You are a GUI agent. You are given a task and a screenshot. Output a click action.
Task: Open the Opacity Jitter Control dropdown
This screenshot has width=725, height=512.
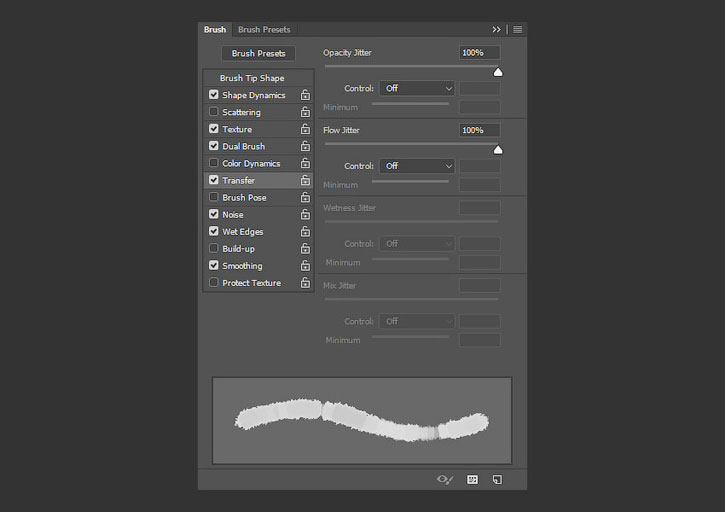[x=417, y=88]
